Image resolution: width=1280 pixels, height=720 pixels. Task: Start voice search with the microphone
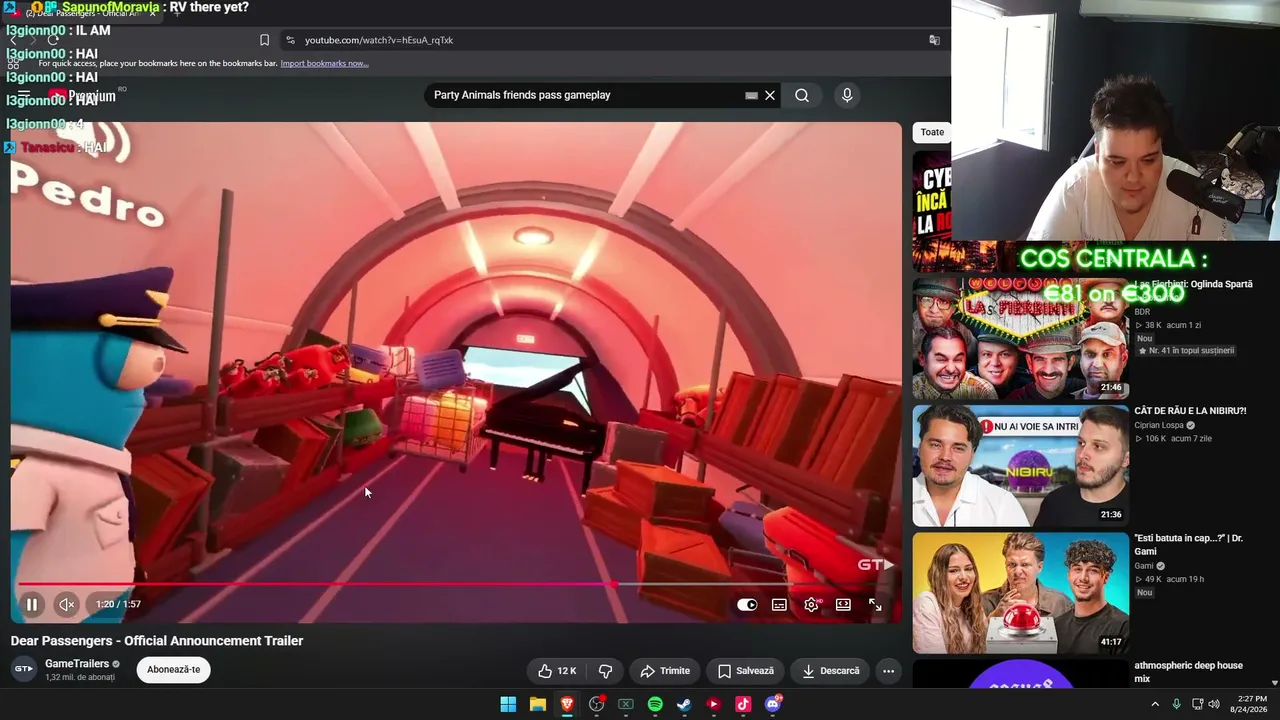[847, 95]
